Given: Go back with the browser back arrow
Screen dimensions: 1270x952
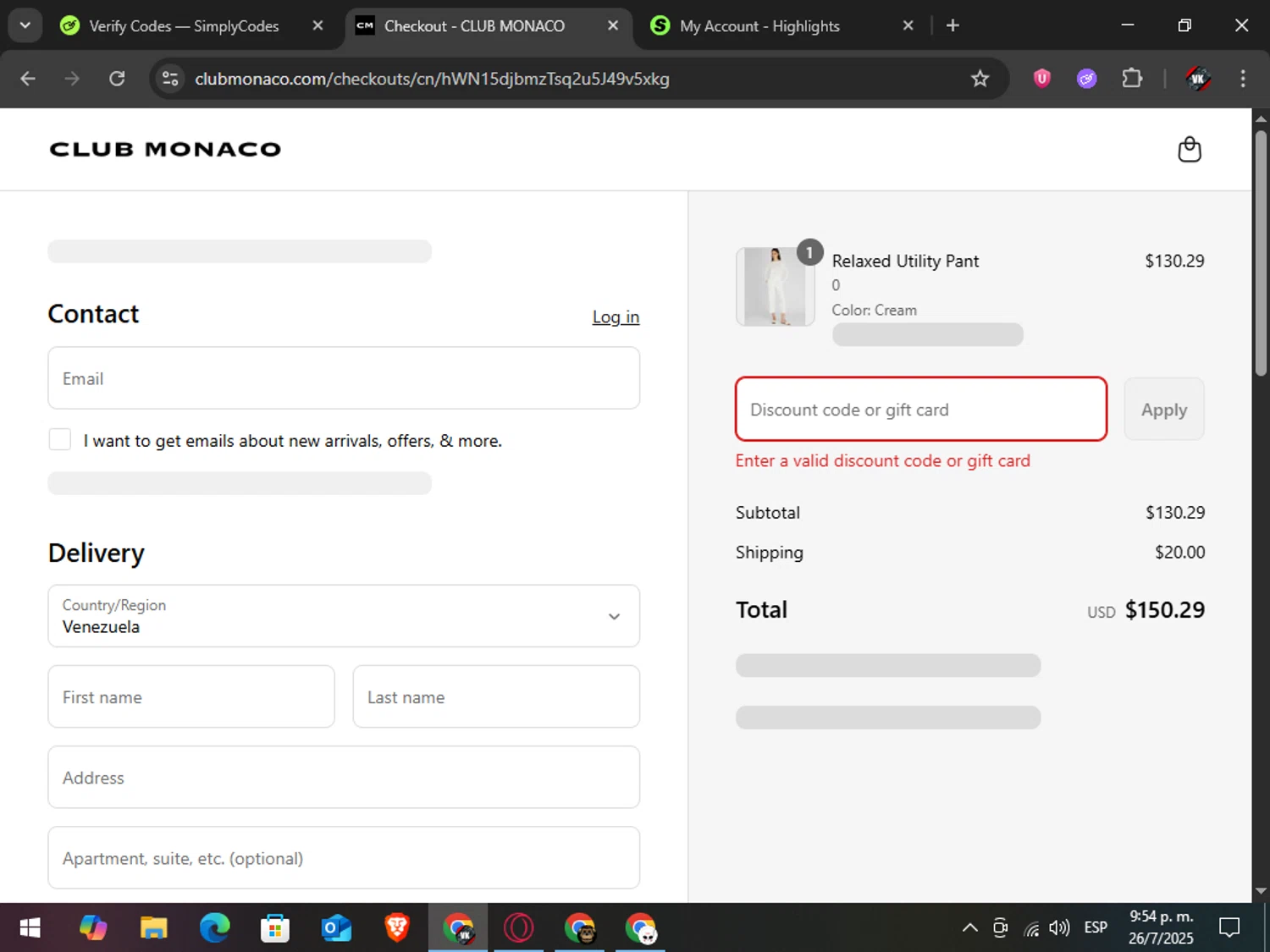Looking at the screenshot, I should click(x=28, y=79).
